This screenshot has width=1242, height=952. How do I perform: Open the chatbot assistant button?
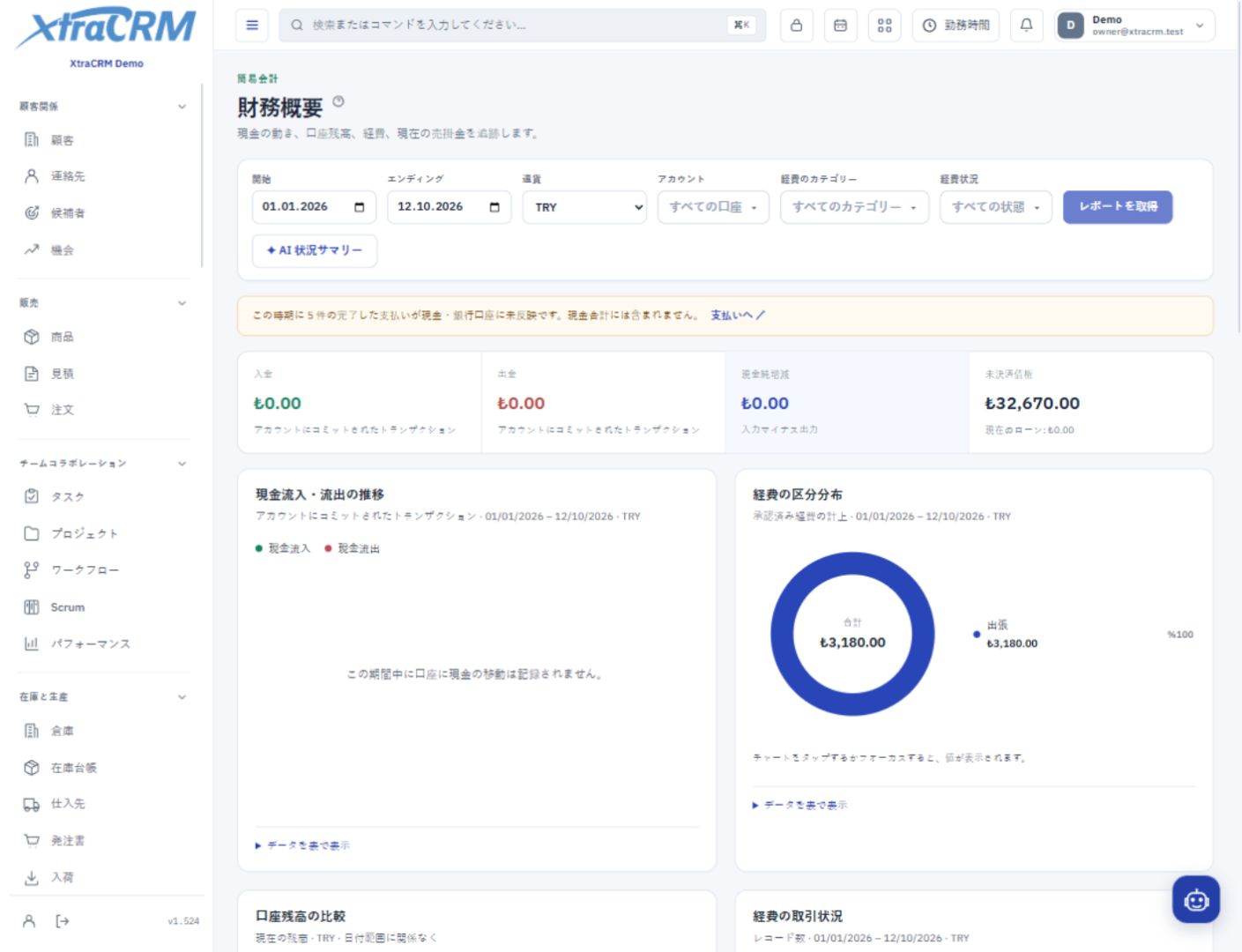tap(1196, 899)
